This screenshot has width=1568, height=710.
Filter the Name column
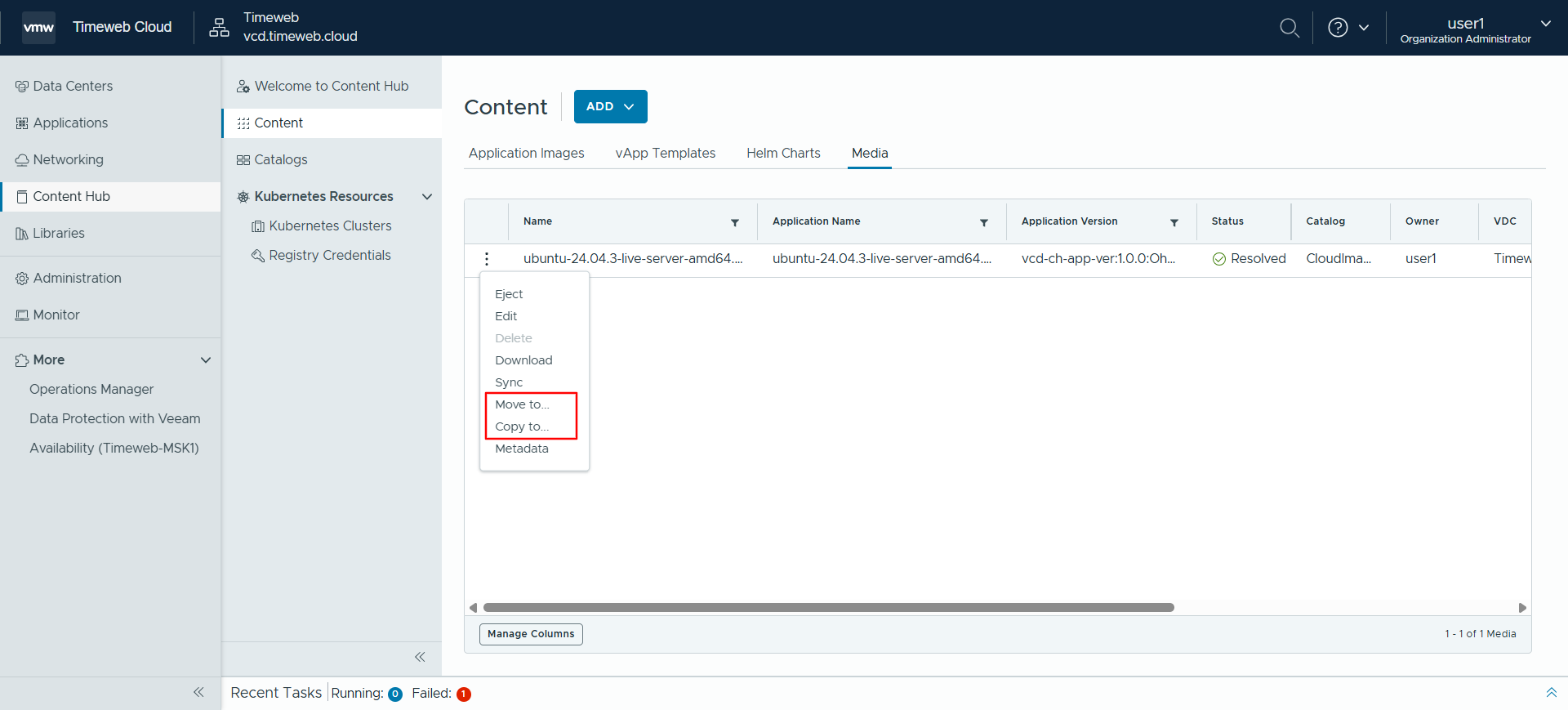coord(735,222)
